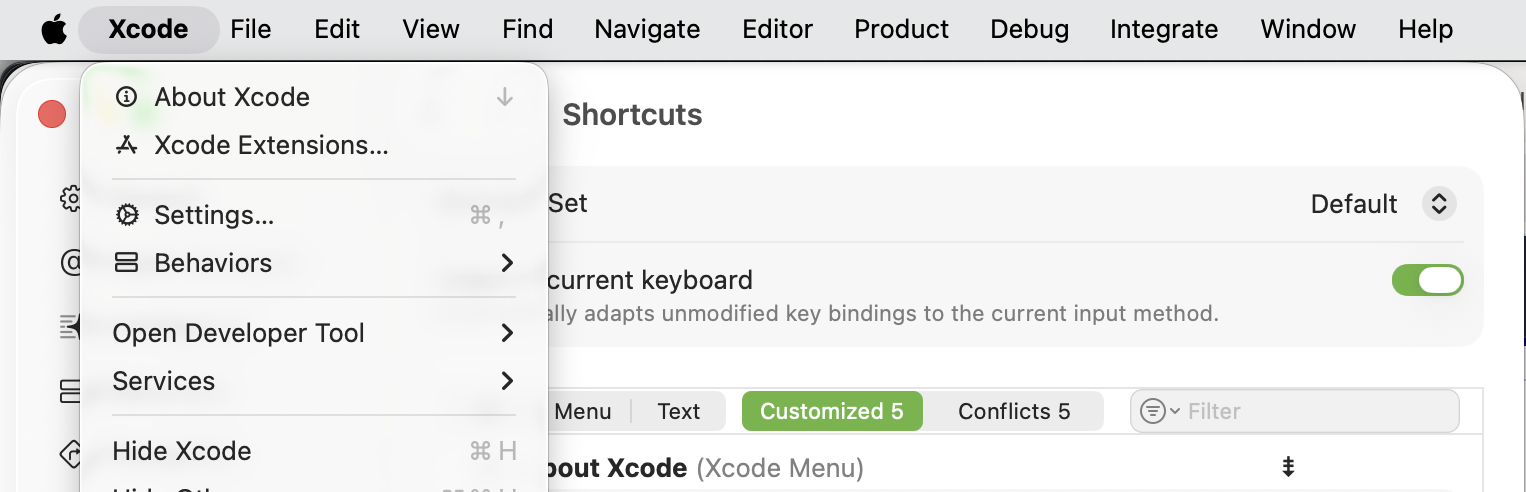Show only Customized 5 shortcuts
The height and width of the screenshot is (492, 1526).
(x=831, y=411)
